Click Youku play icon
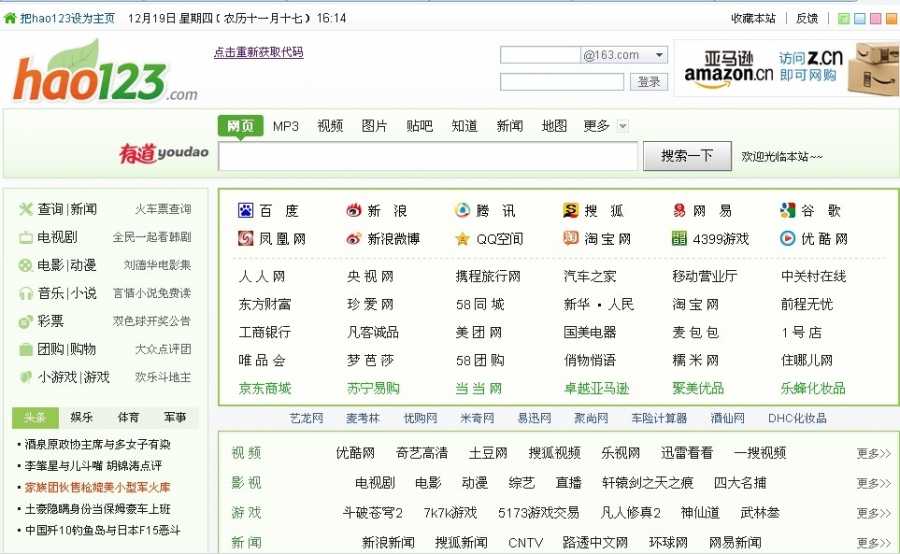The width and height of the screenshot is (900, 554). (788, 238)
